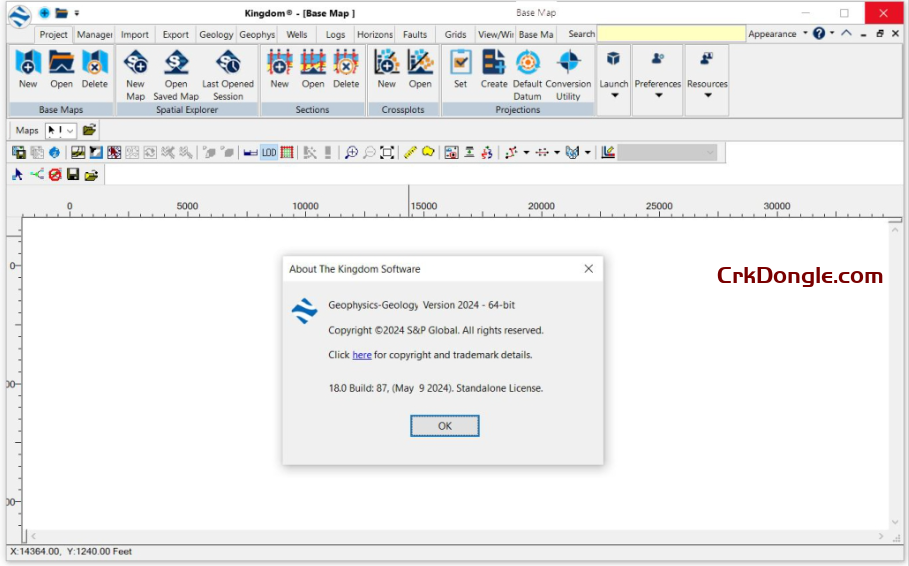The image size is (909, 566).
Task: Toggle the red grid display button
Action: [x=287, y=153]
